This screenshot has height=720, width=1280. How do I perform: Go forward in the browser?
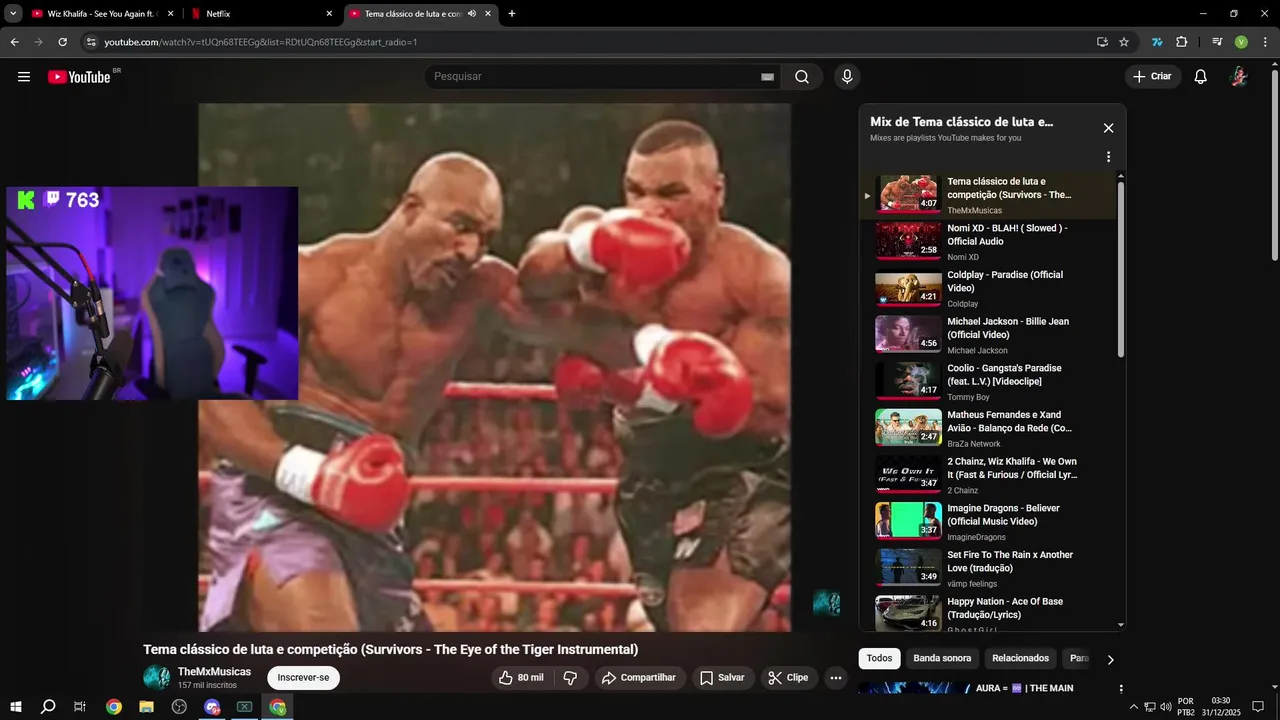point(38,42)
